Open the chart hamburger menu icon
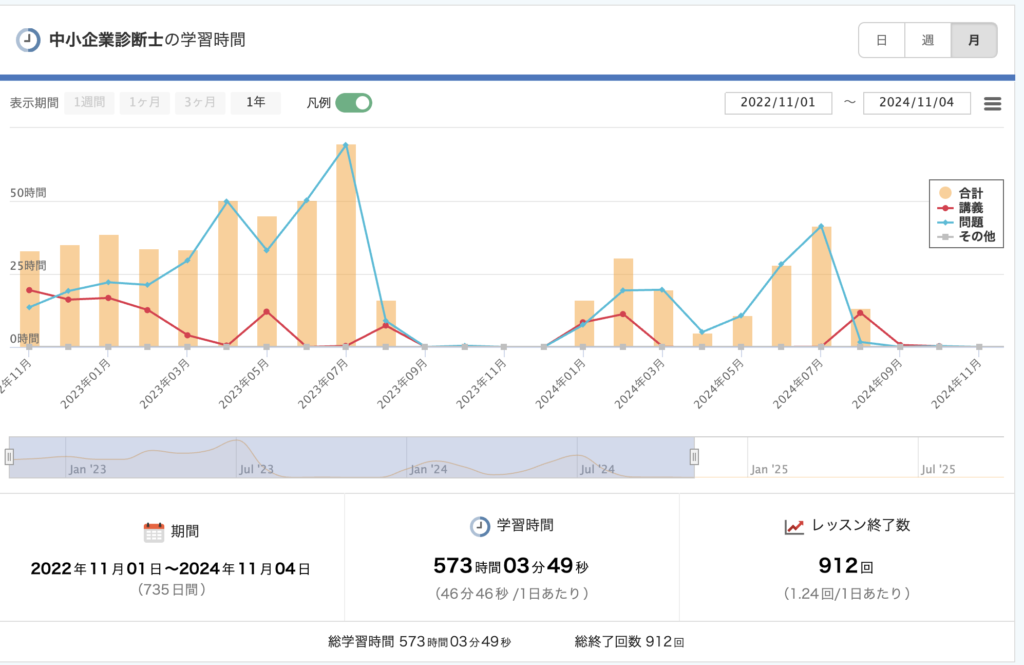The height and width of the screenshot is (665, 1024). pyautogui.click(x=992, y=104)
